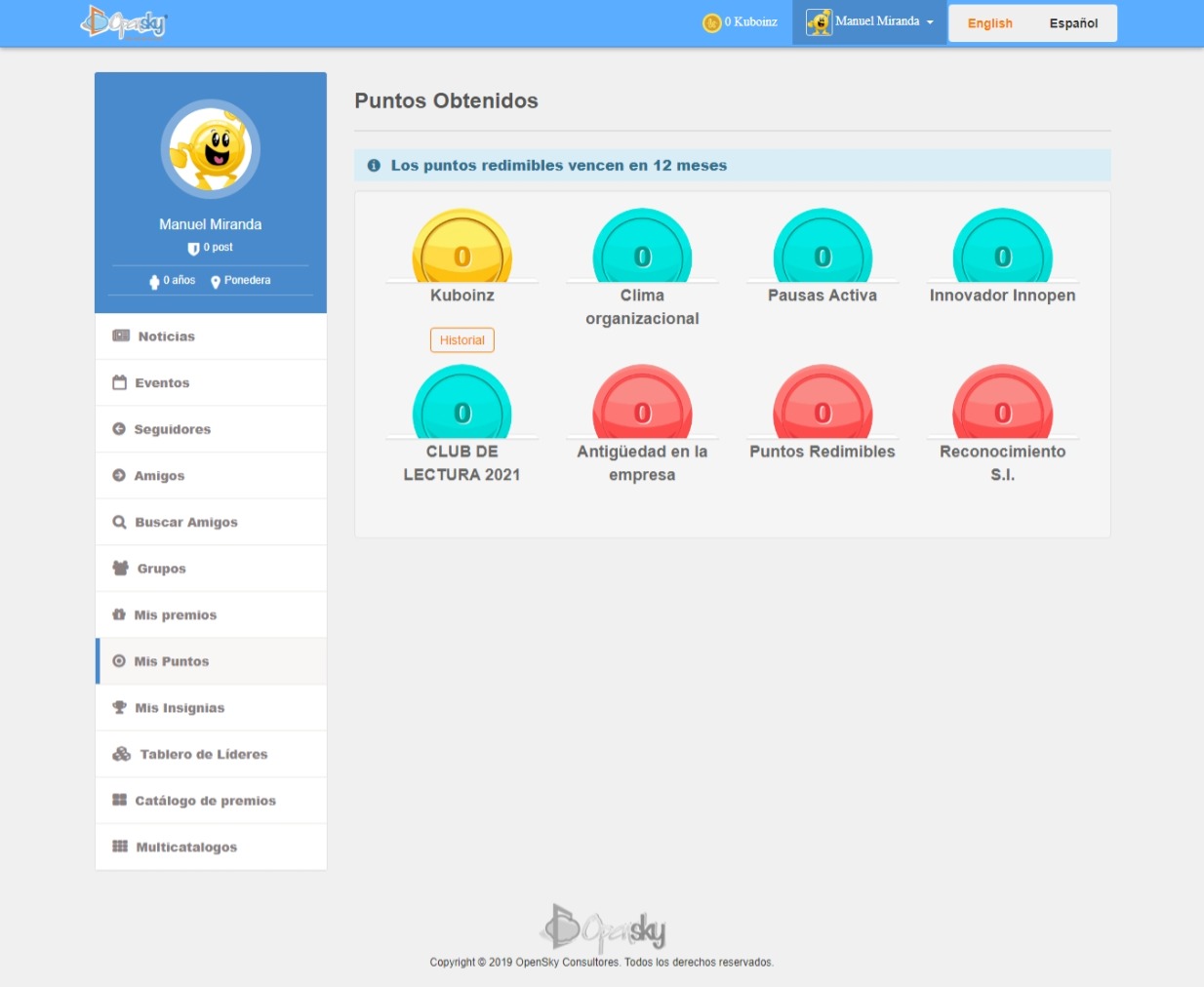
Task: Open the Amigos menu item
Action: [x=211, y=476]
